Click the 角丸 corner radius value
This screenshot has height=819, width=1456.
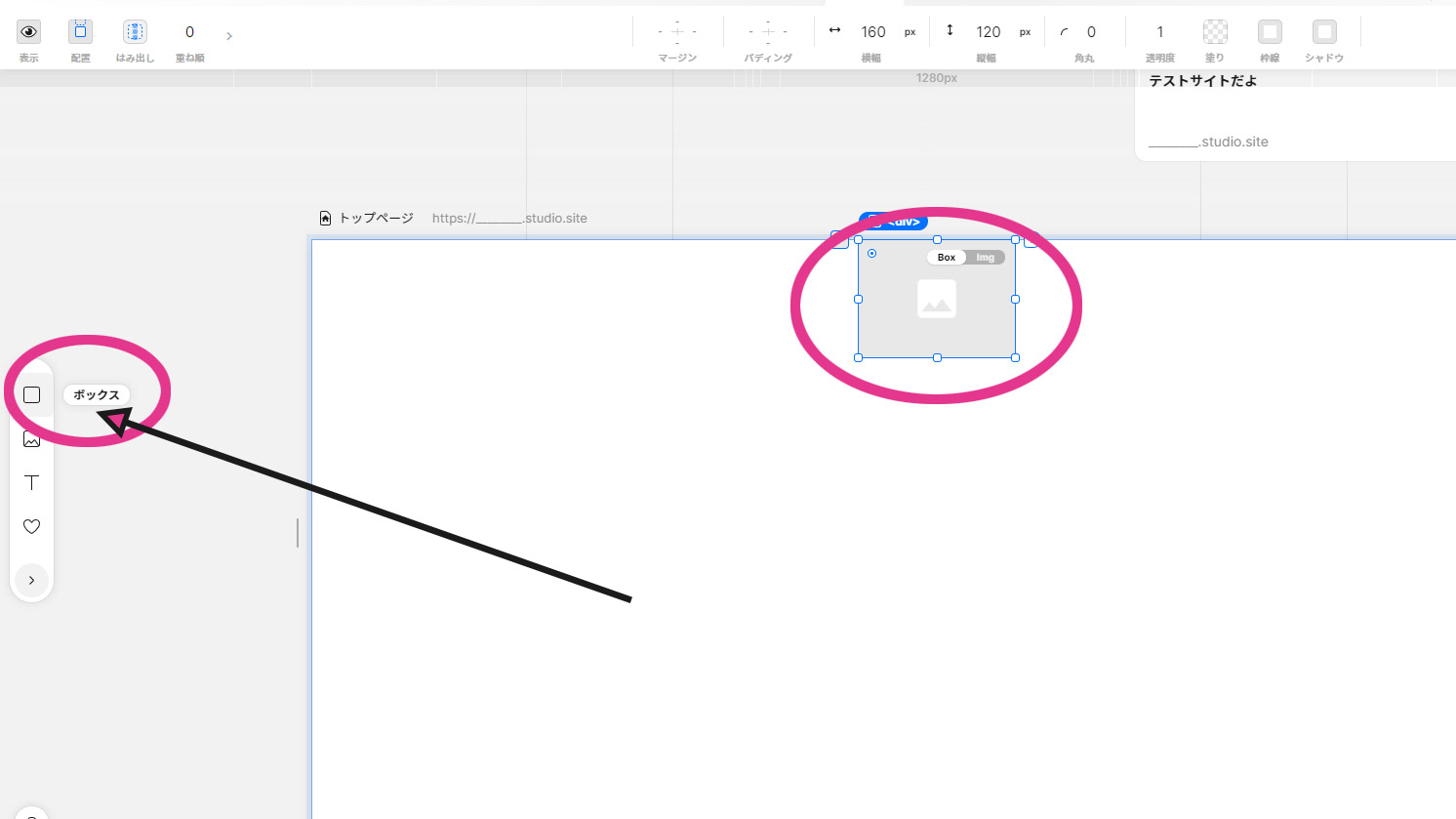pos(1091,32)
